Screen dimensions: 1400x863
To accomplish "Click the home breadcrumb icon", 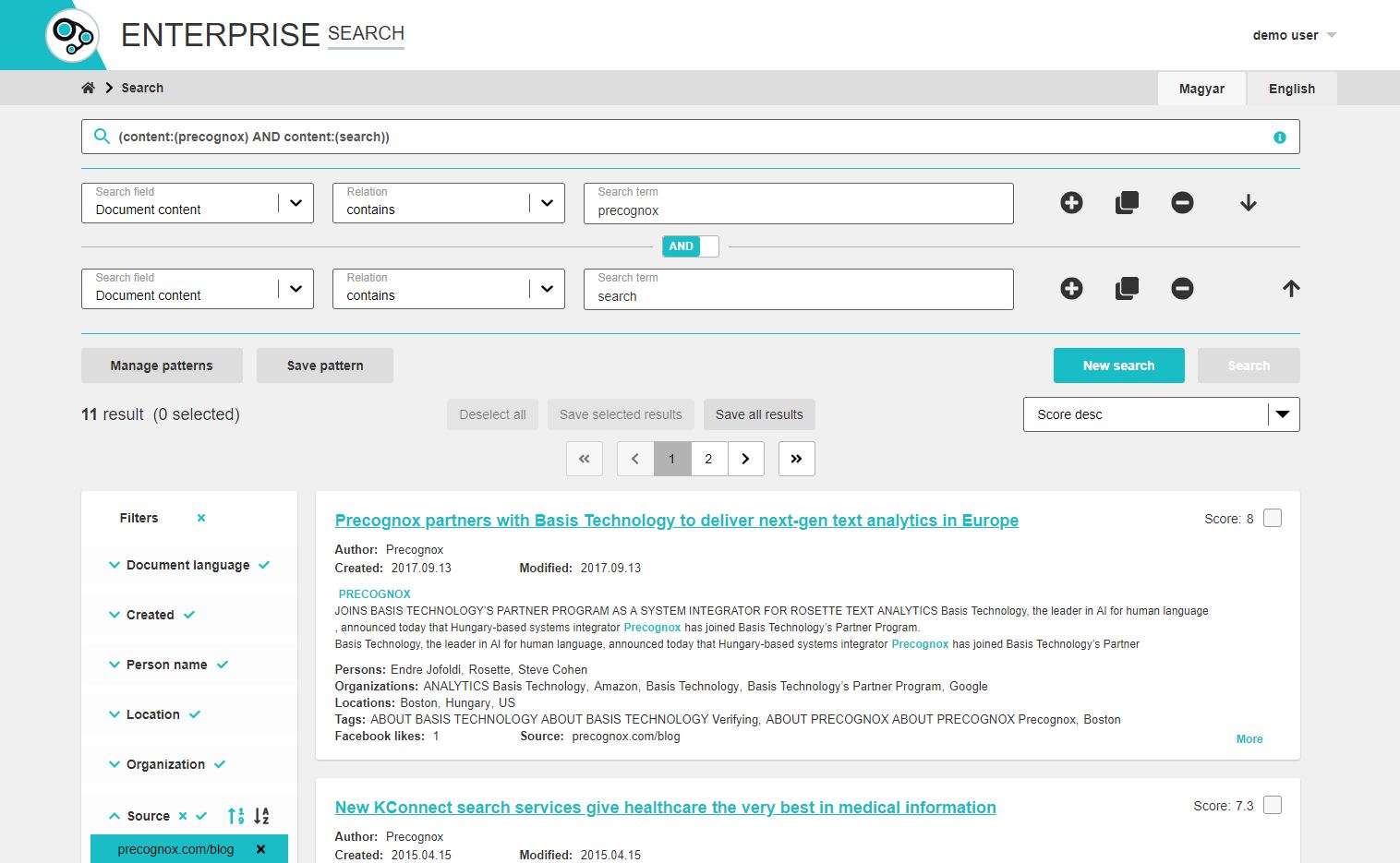I will point(88,88).
